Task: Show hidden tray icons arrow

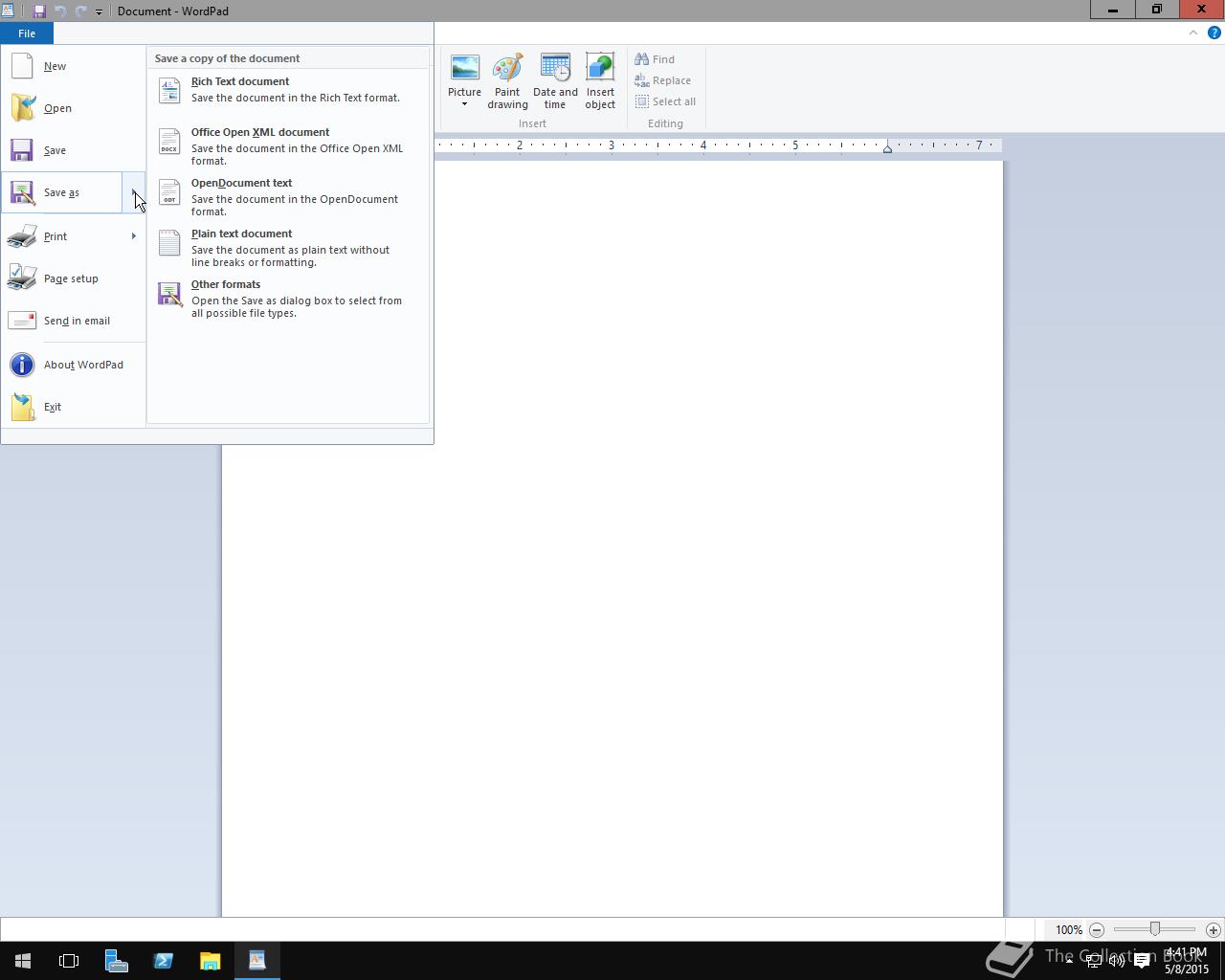Action: [x=1070, y=961]
